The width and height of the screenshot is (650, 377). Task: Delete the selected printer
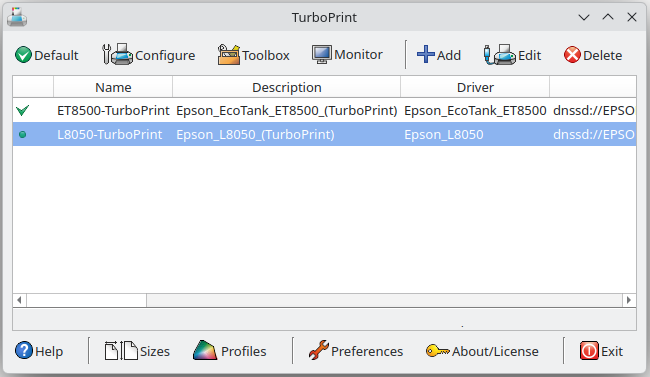tap(593, 55)
